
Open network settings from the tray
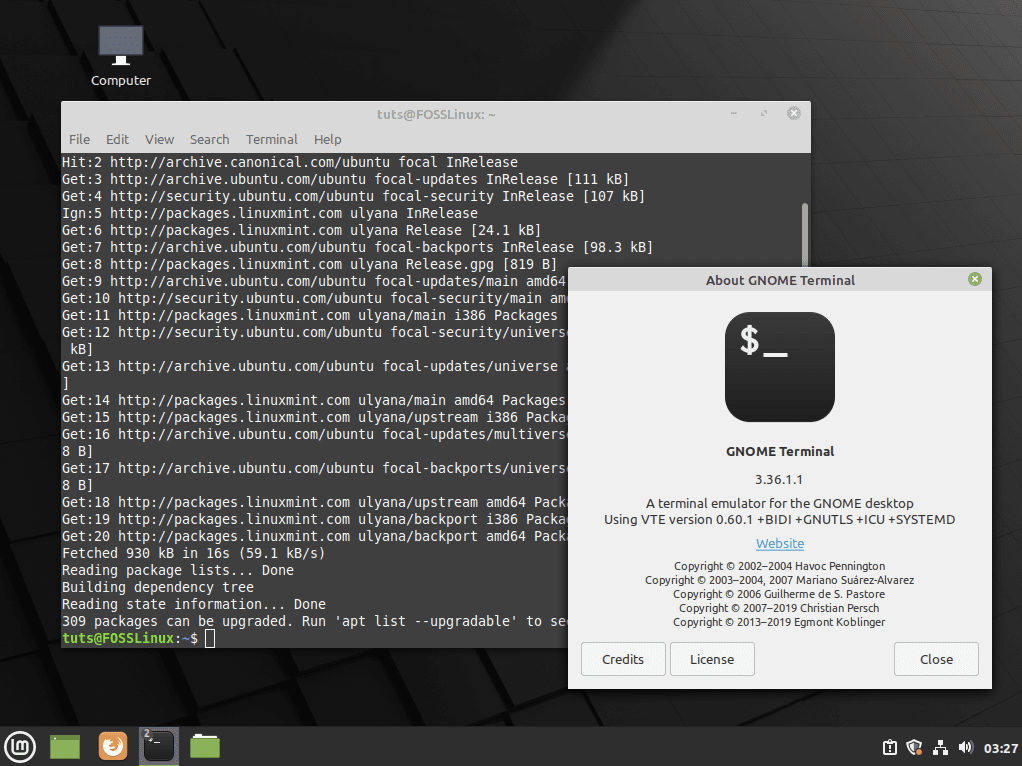[940, 747]
